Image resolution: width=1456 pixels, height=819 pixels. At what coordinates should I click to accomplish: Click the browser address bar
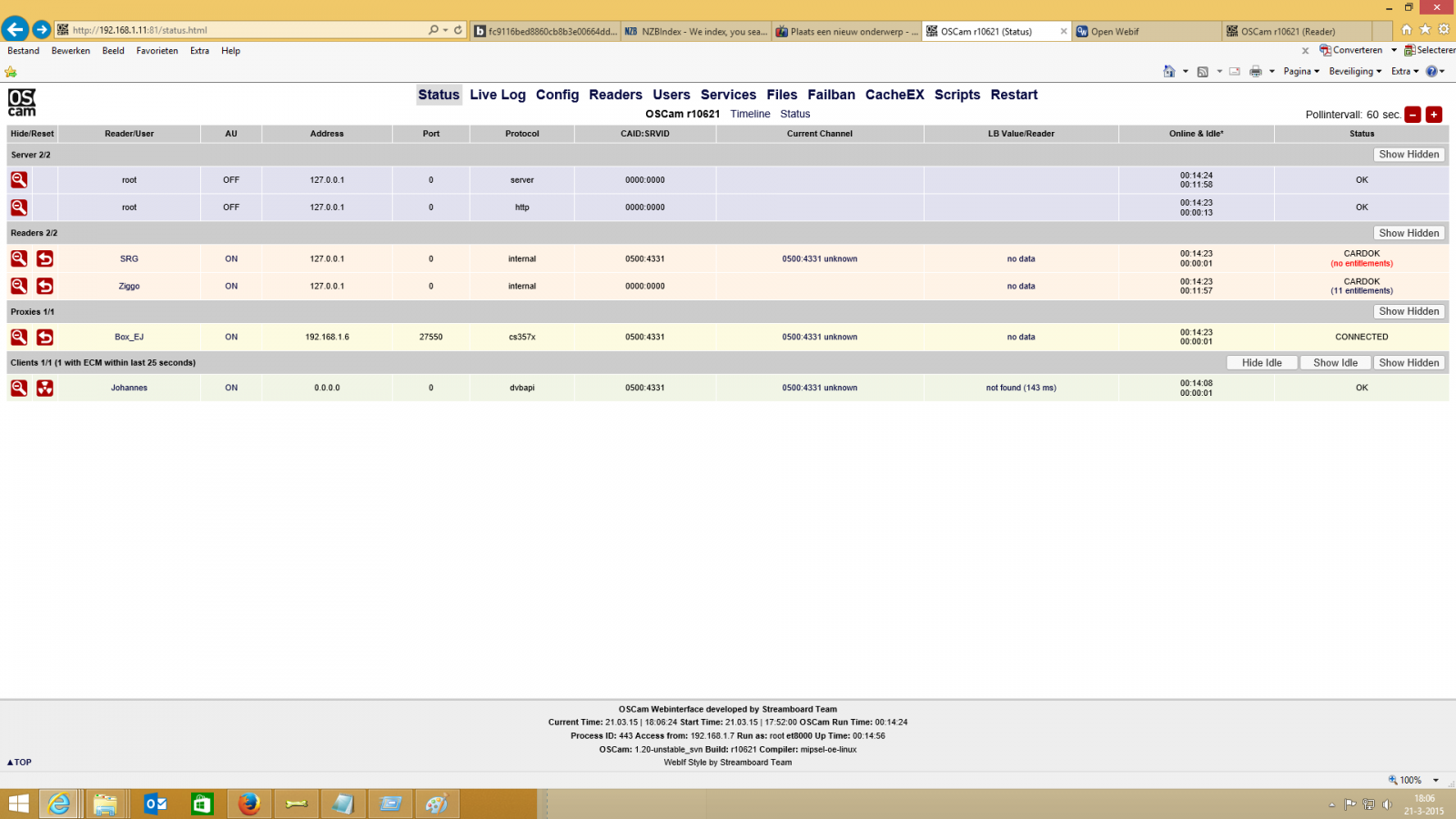tap(246, 30)
